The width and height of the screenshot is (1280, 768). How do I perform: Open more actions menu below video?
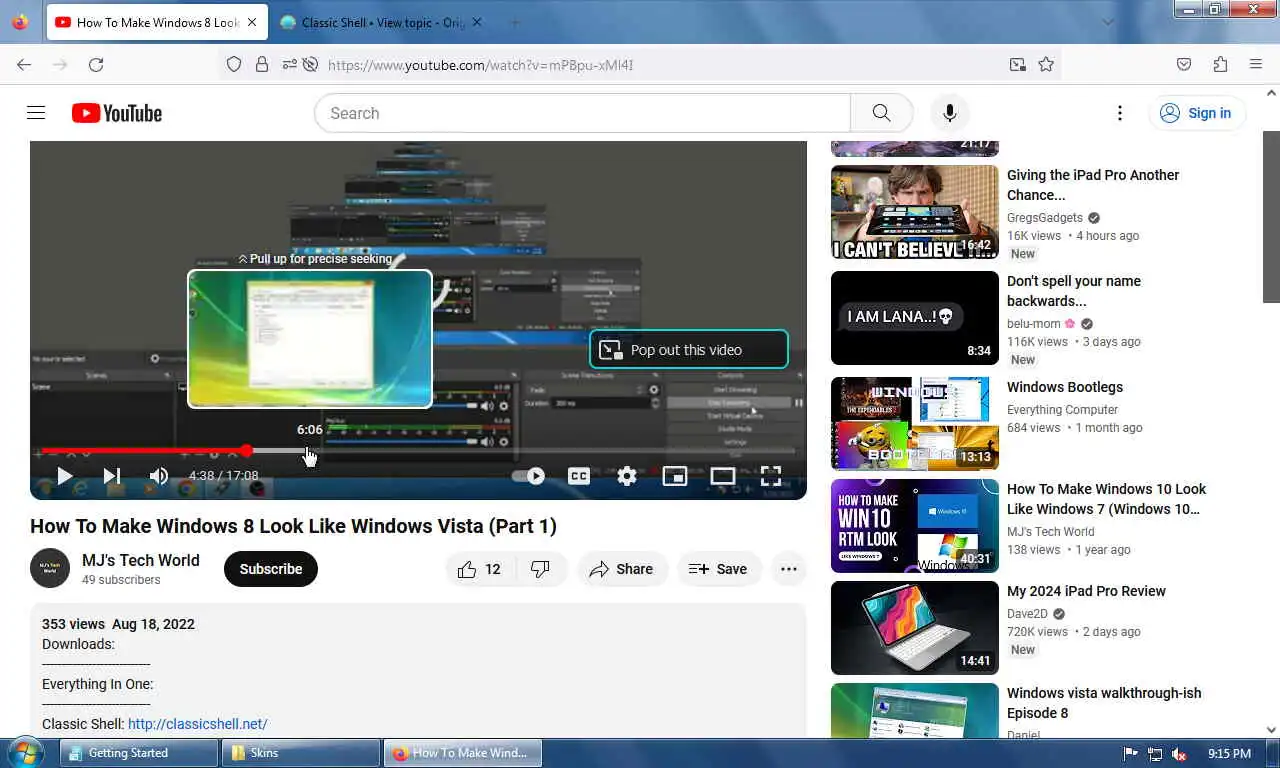pyautogui.click(x=789, y=569)
